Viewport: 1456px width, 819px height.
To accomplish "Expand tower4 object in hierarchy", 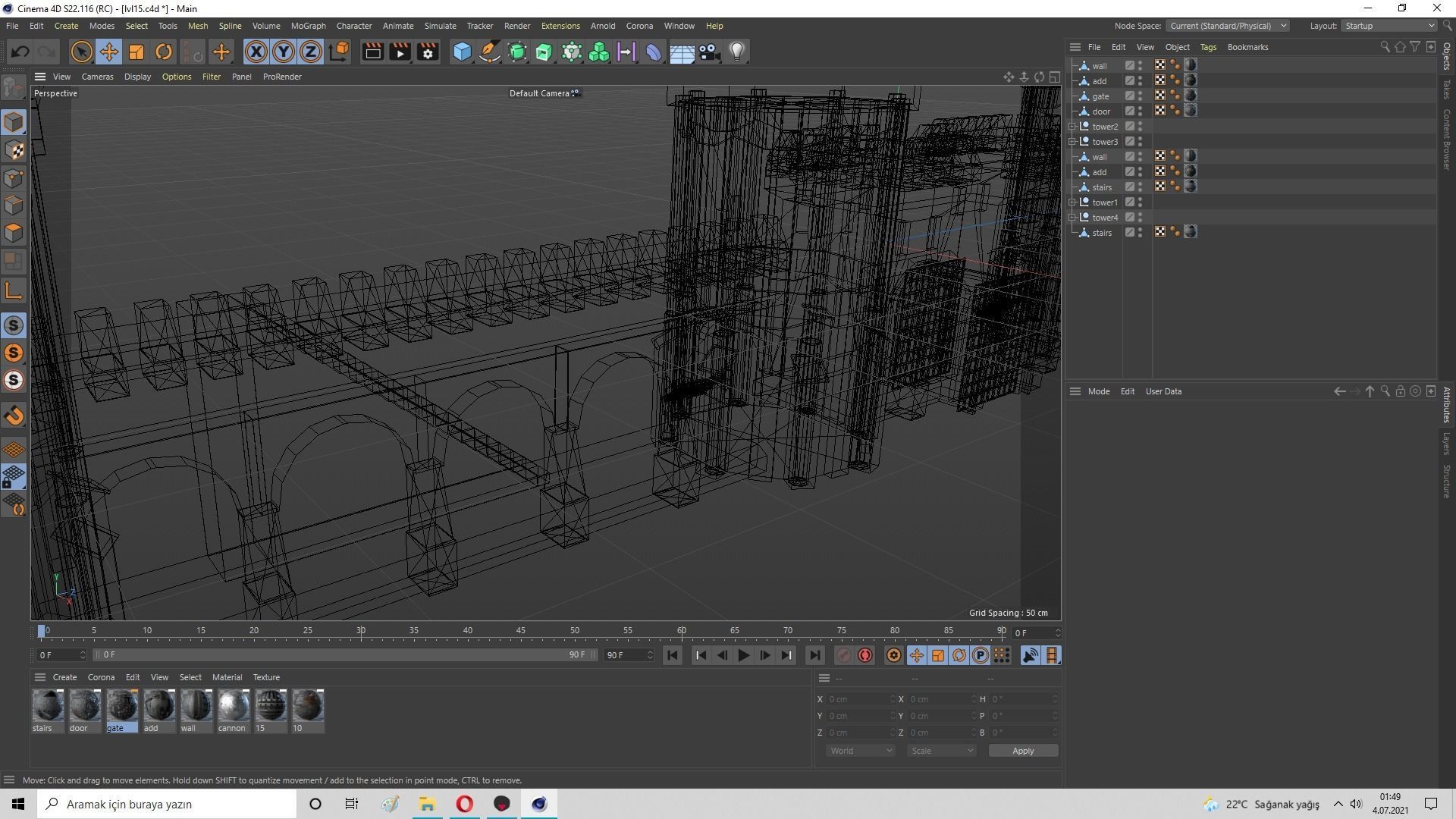I will click(1072, 218).
